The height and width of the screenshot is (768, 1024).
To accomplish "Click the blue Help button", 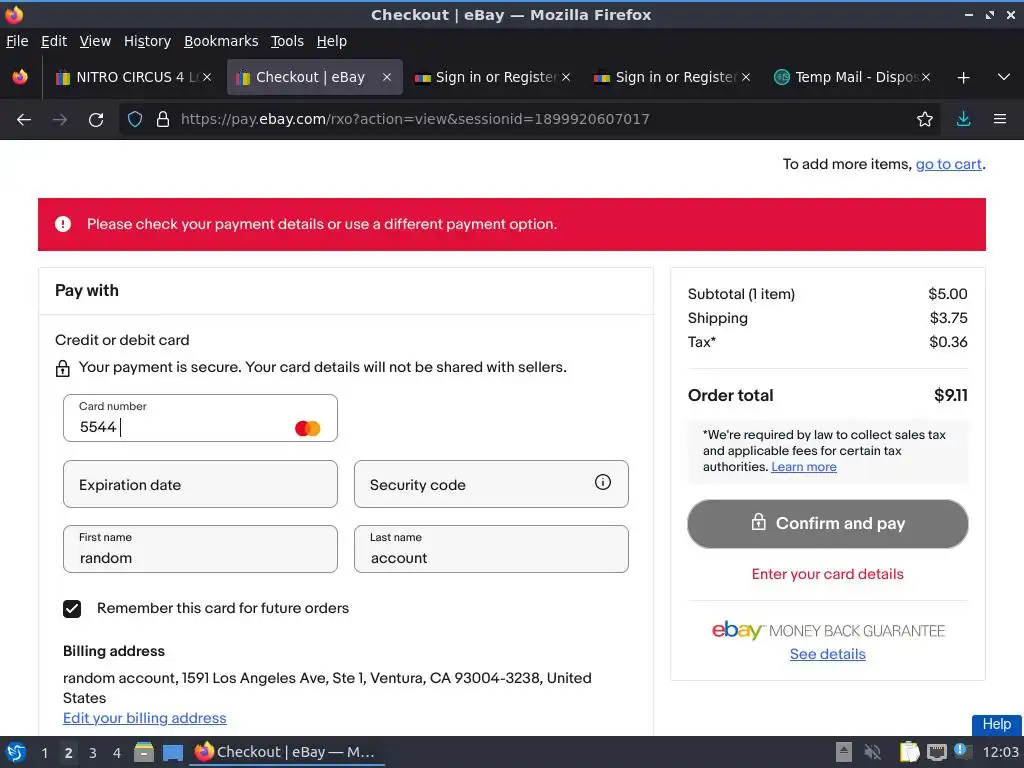I will coord(997,724).
